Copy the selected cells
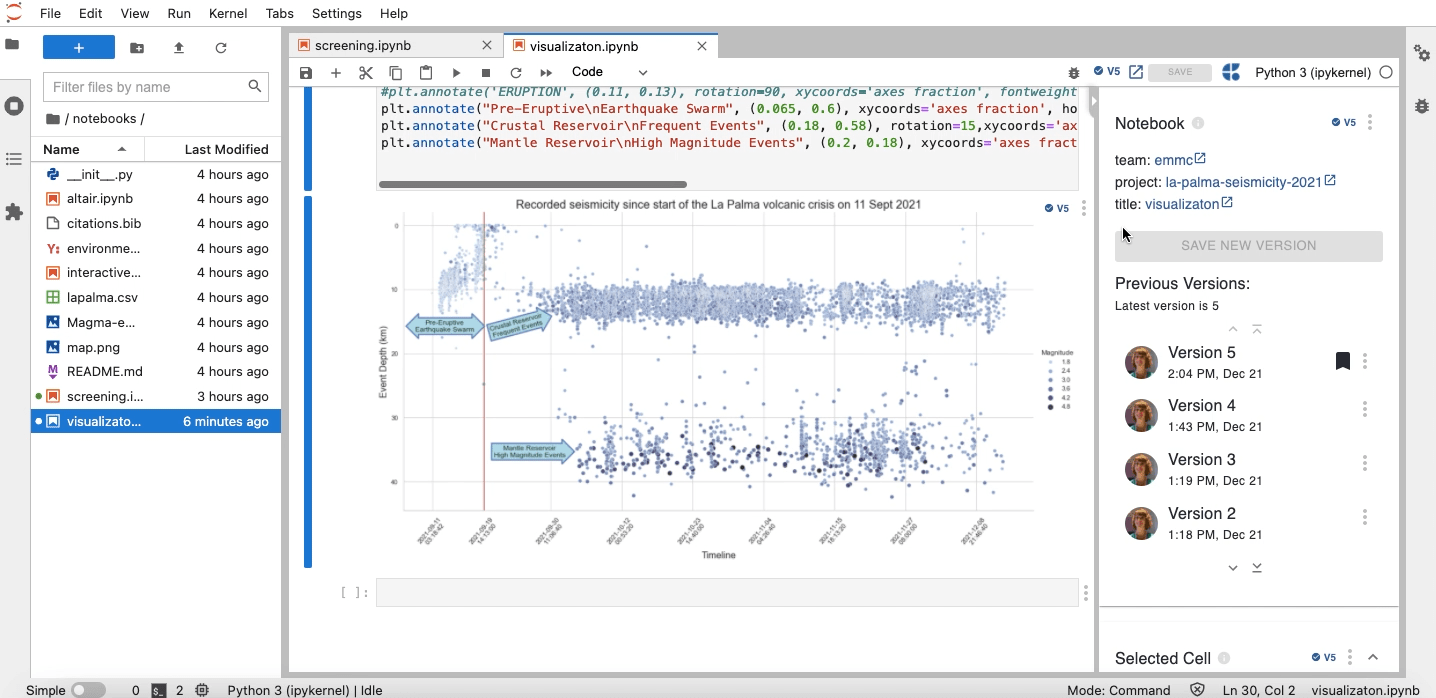1436x698 pixels. coord(396,73)
